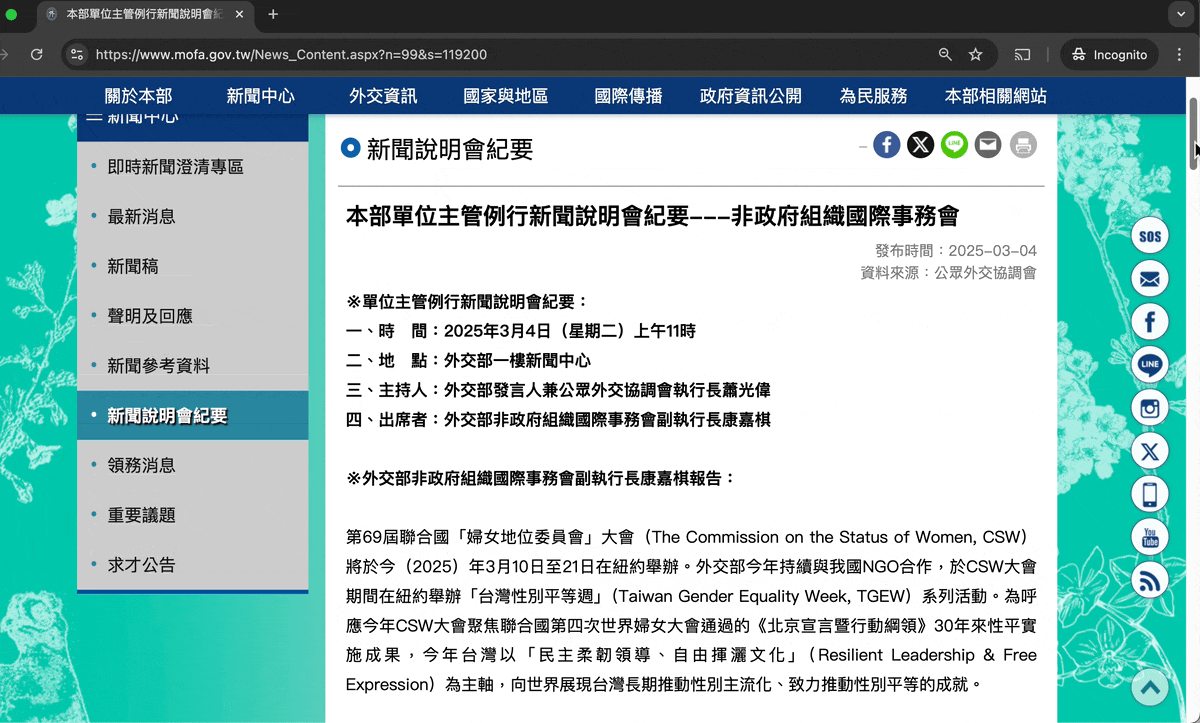Share article via Facebook icon in header
Viewport: 1200px width, 723px height.
(x=886, y=145)
